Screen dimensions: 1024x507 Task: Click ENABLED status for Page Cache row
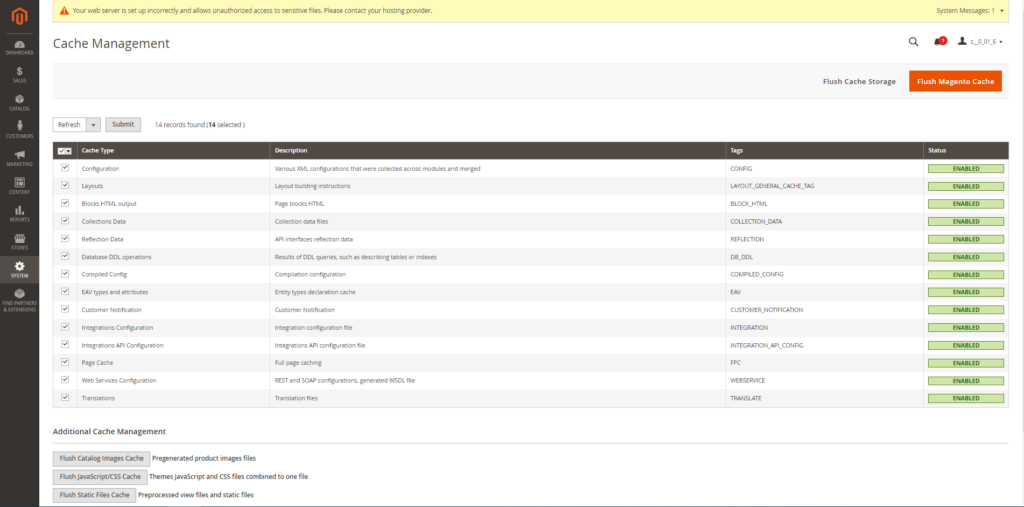966,363
